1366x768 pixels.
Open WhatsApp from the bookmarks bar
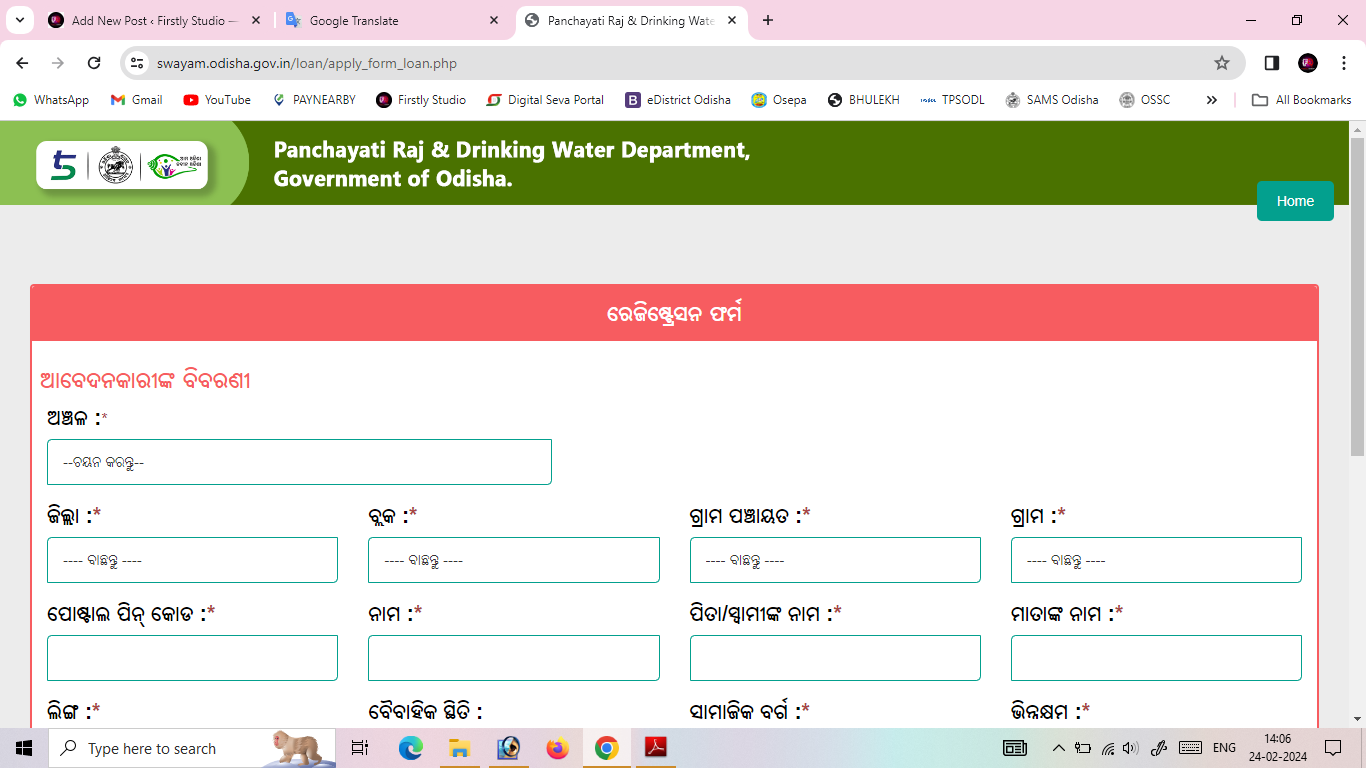click(50, 100)
